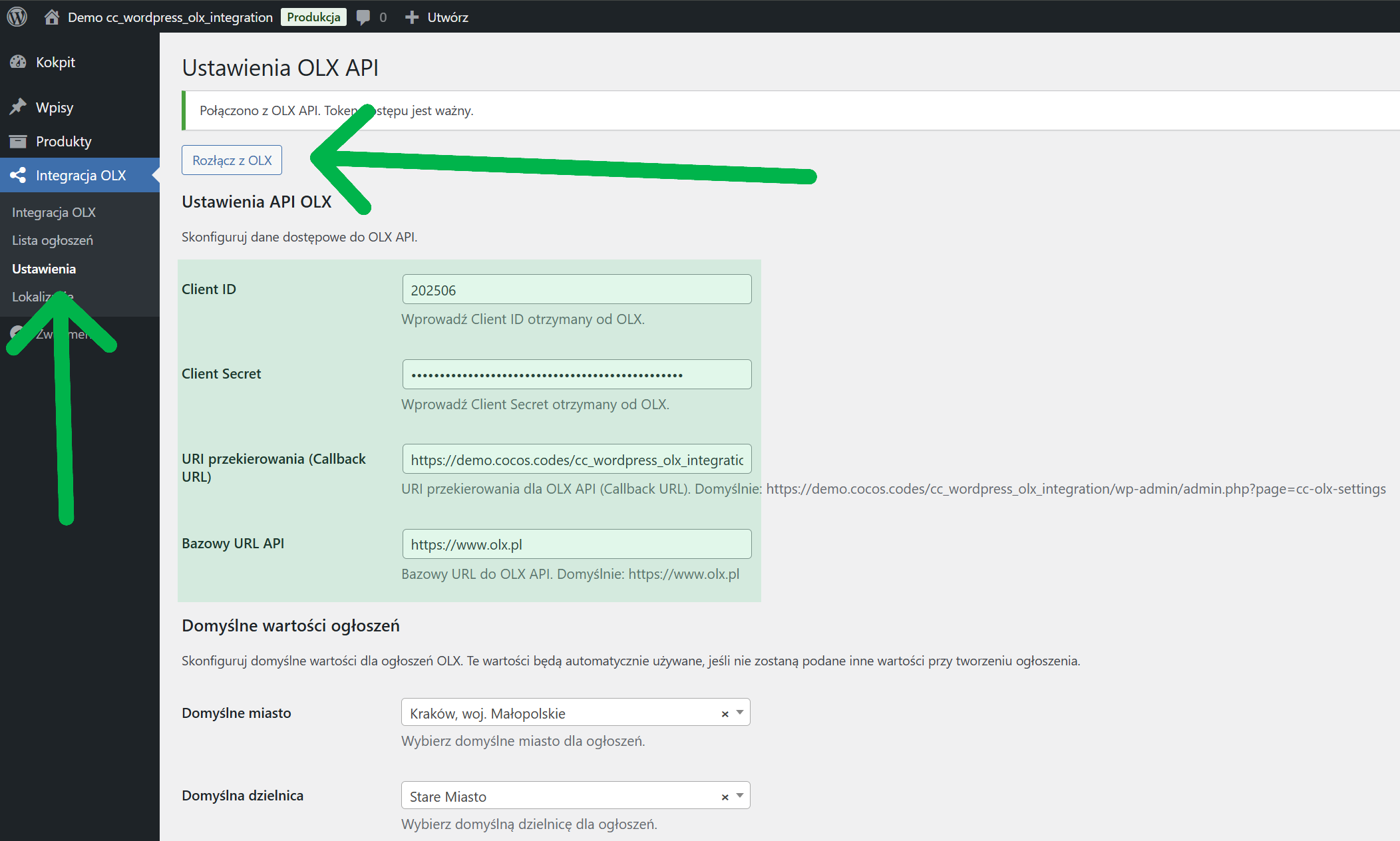Click the Client Secret password field
The image size is (1400, 841).
pyautogui.click(x=577, y=374)
